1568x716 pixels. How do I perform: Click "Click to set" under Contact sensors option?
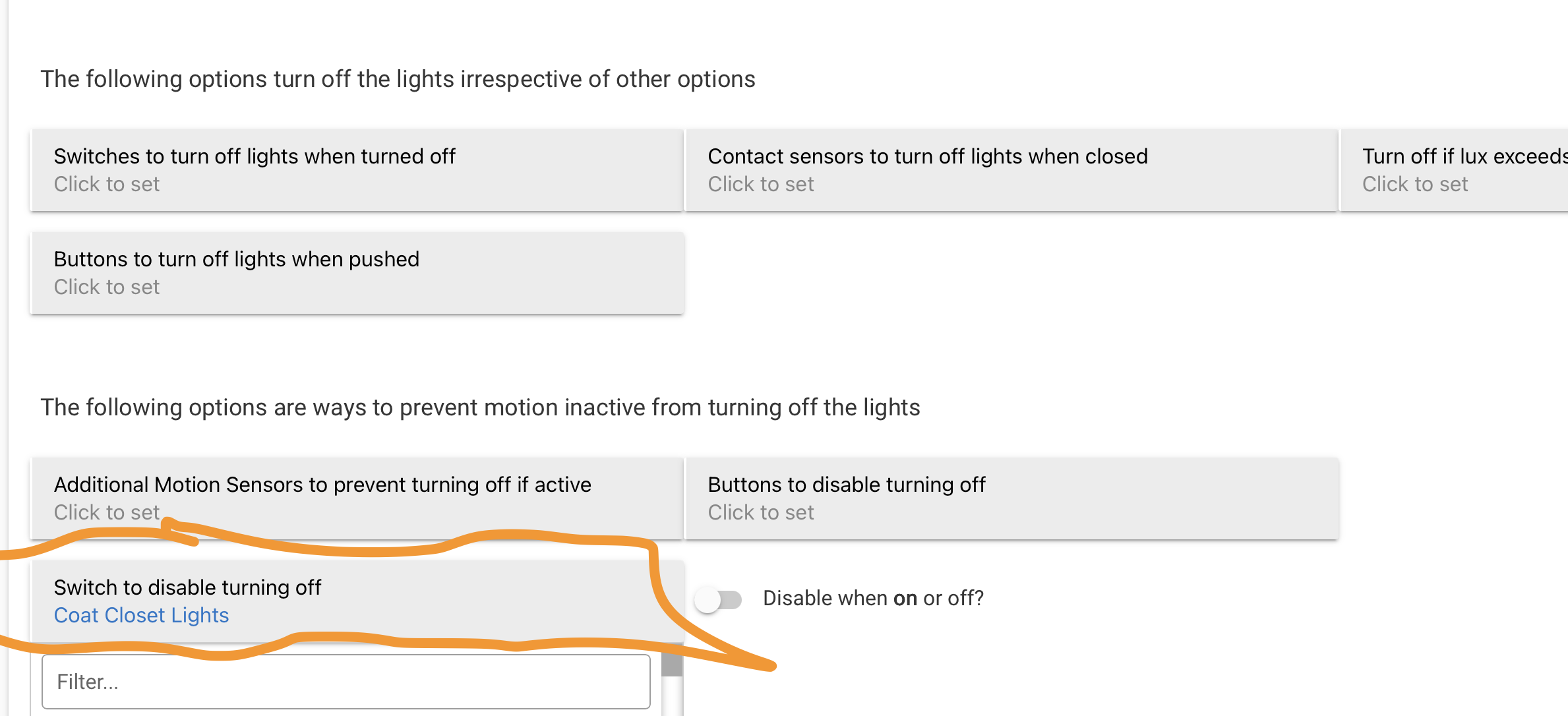[x=761, y=185]
